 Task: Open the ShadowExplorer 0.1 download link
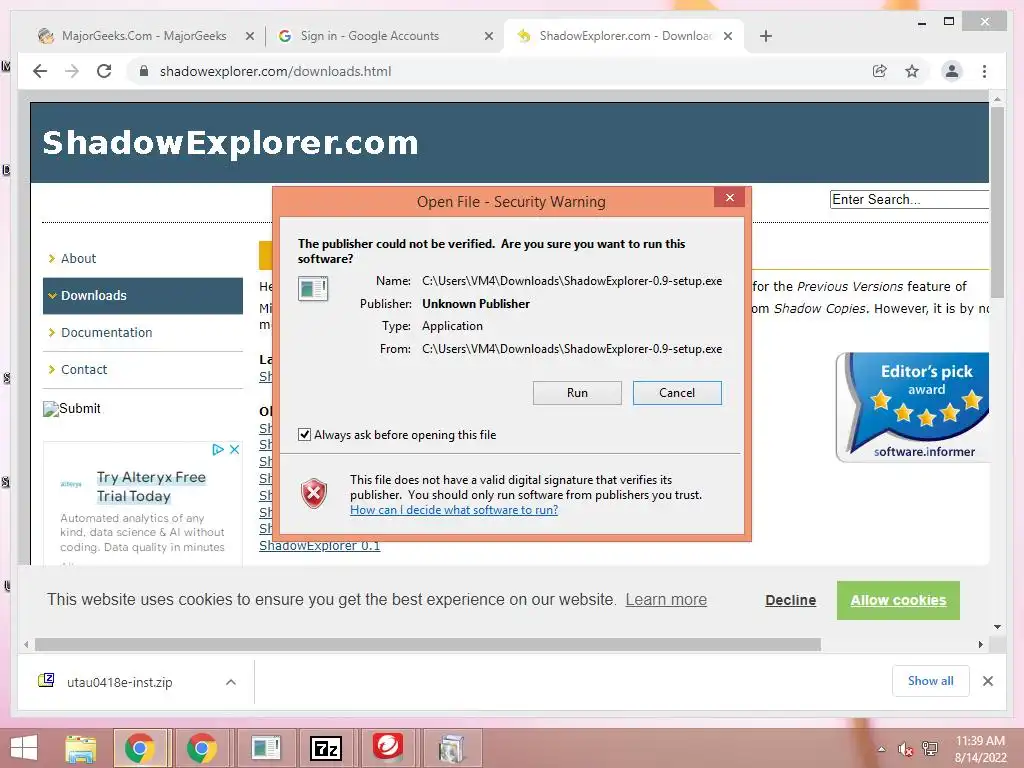coord(319,545)
